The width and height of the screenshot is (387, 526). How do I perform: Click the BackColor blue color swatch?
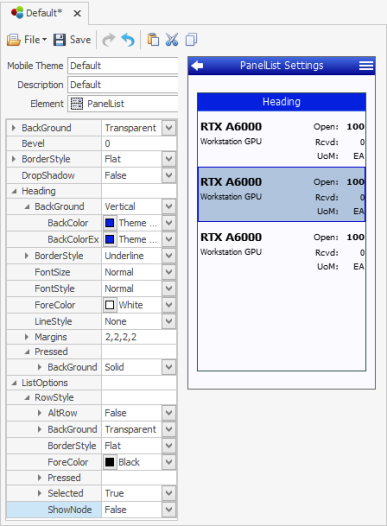click(x=110, y=223)
